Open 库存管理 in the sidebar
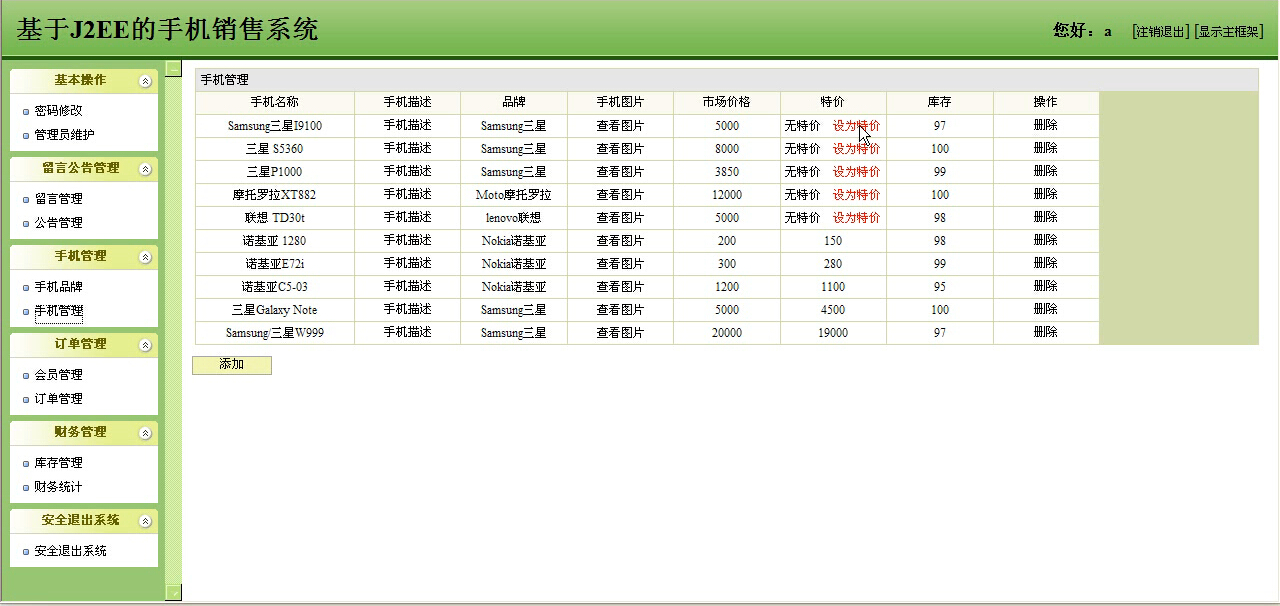Image resolution: width=1280 pixels, height=606 pixels. 58,463
